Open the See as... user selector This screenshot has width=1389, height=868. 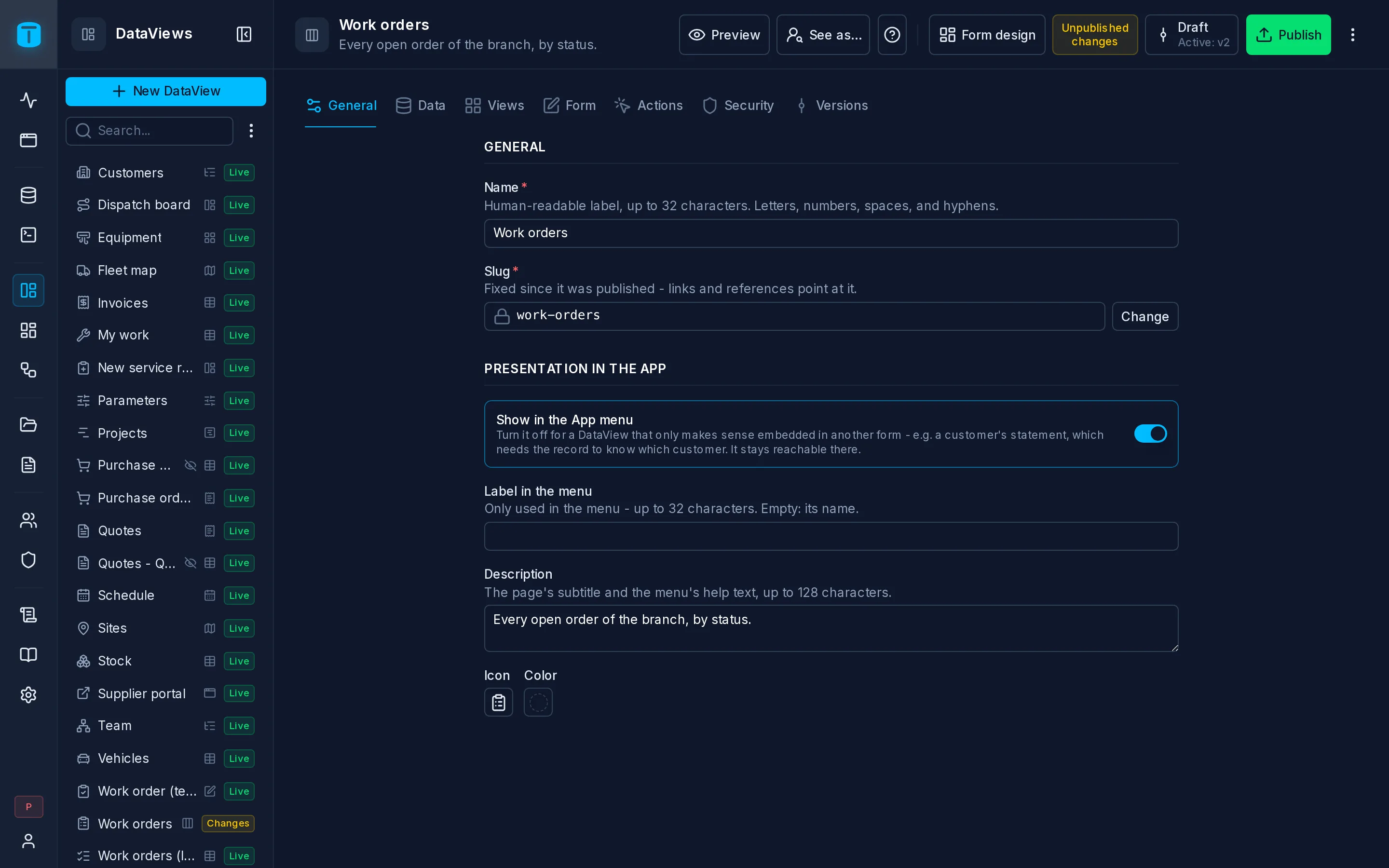(823, 34)
